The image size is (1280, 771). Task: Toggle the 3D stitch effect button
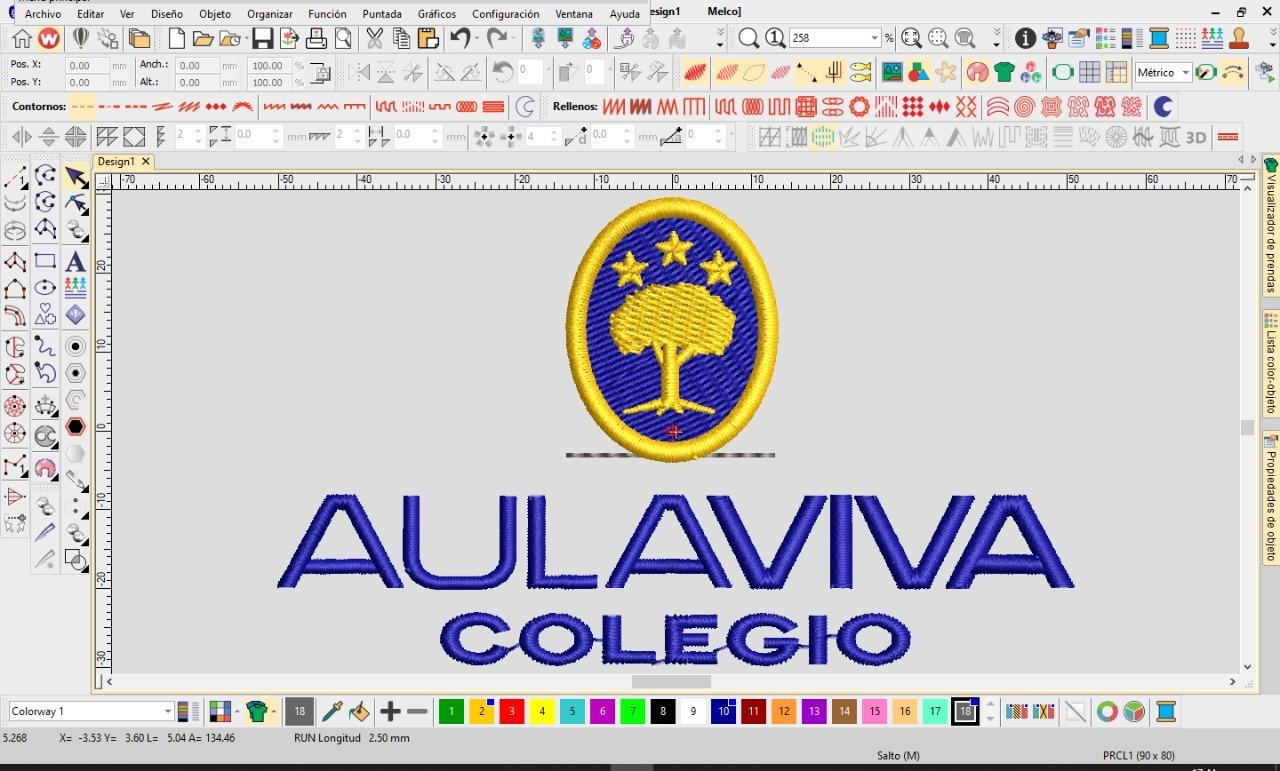(x=1196, y=138)
